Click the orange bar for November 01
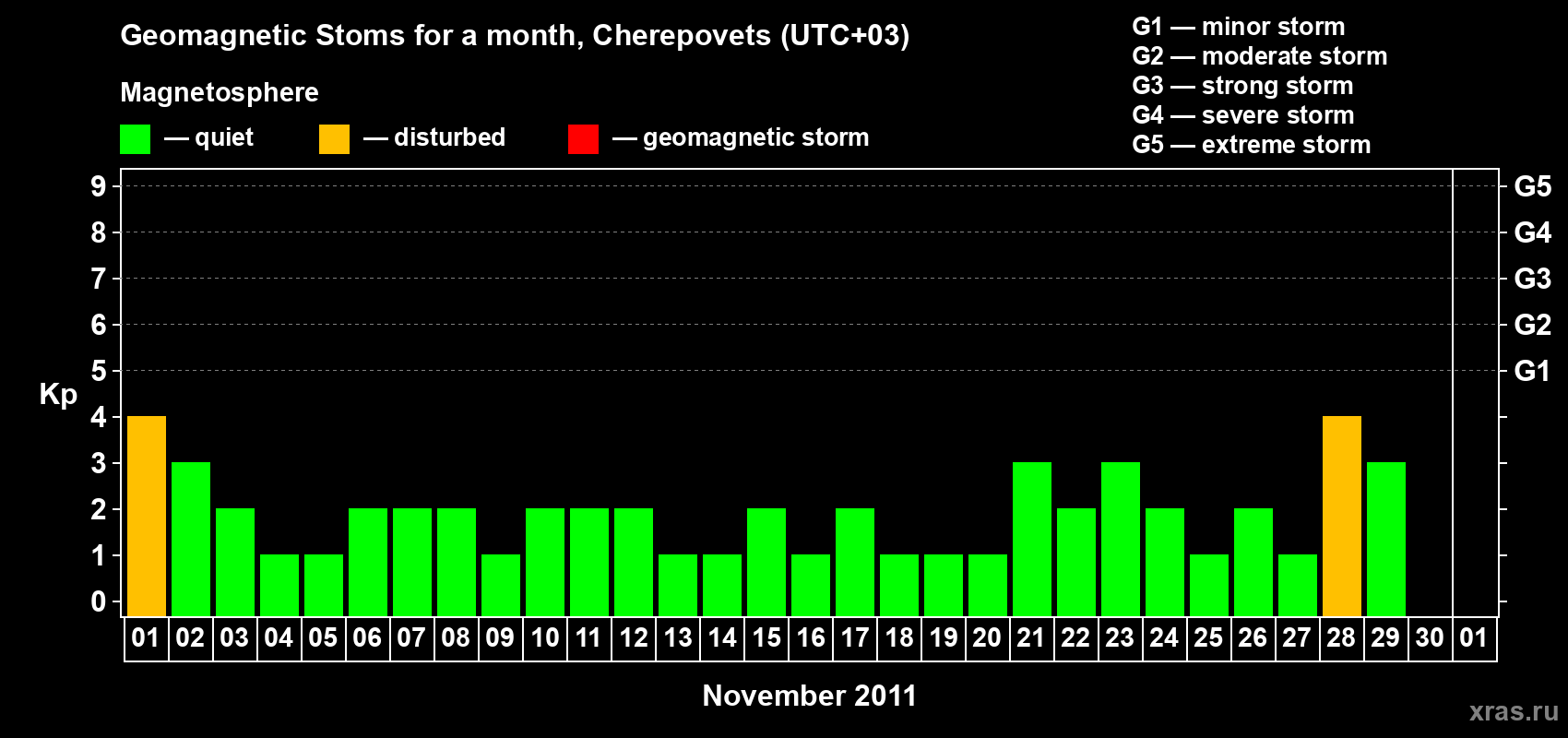Image resolution: width=1568 pixels, height=738 pixels. [147, 517]
